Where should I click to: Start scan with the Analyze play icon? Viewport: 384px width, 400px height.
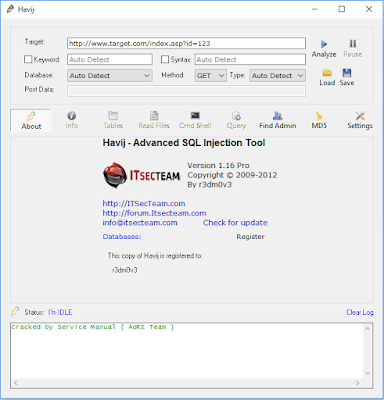click(x=324, y=44)
